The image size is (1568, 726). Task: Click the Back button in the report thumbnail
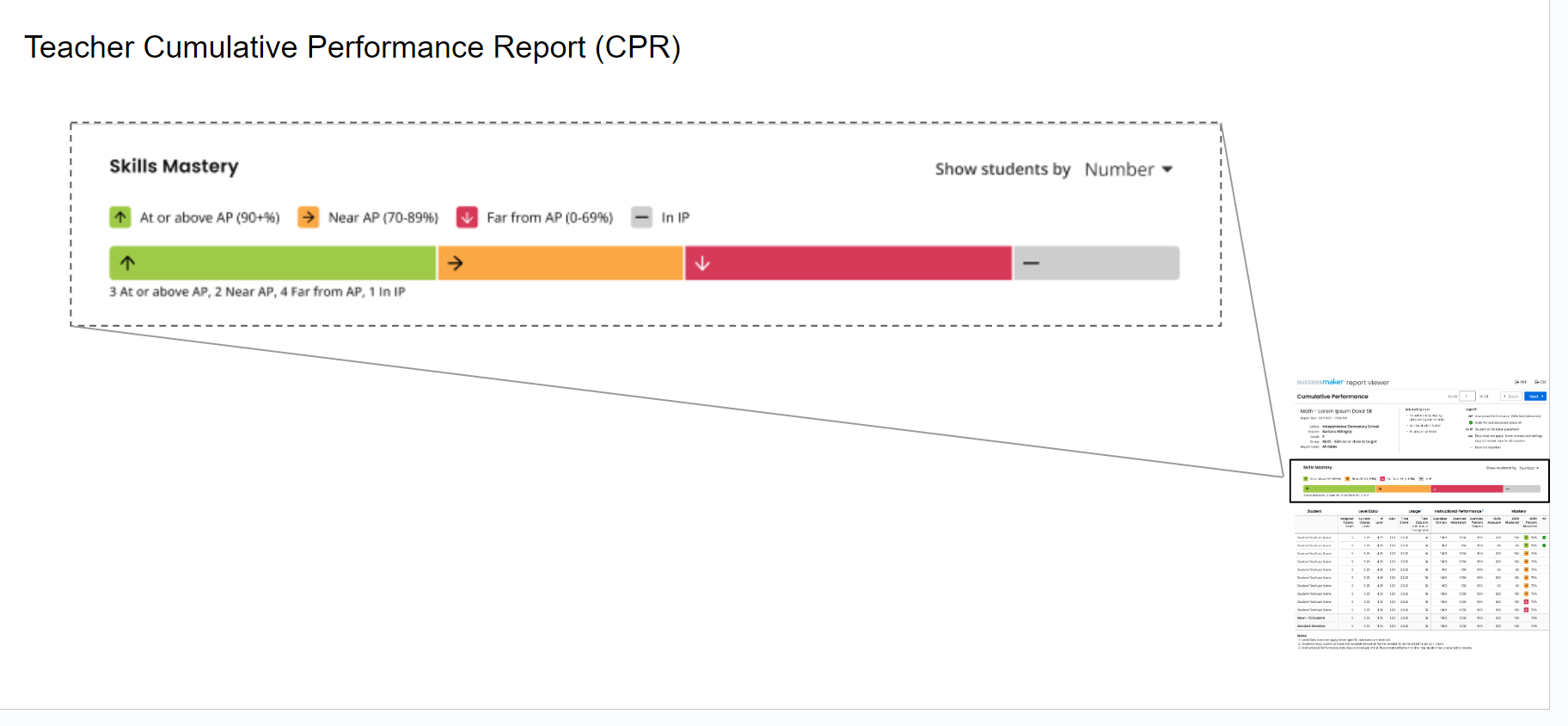[1510, 397]
